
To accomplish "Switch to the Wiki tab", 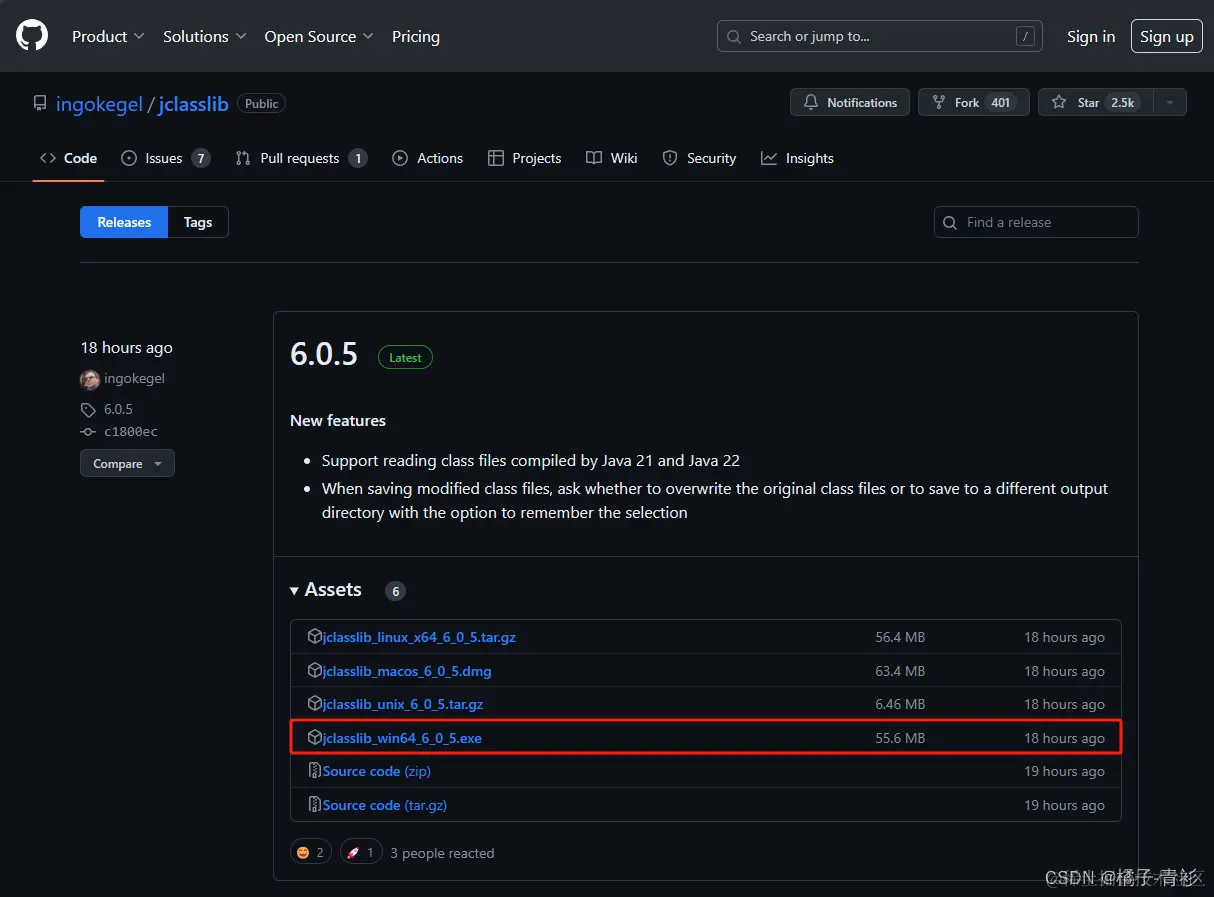I will click(x=612, y=158).
